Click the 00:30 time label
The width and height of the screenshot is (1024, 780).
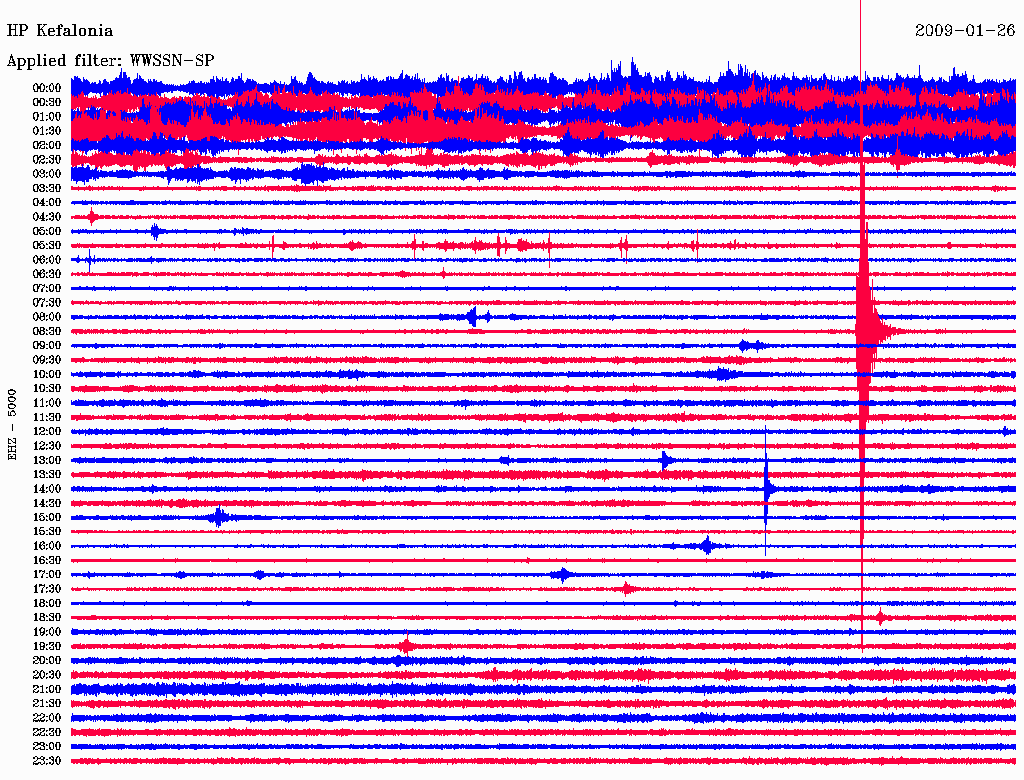(x=47, y=103)
